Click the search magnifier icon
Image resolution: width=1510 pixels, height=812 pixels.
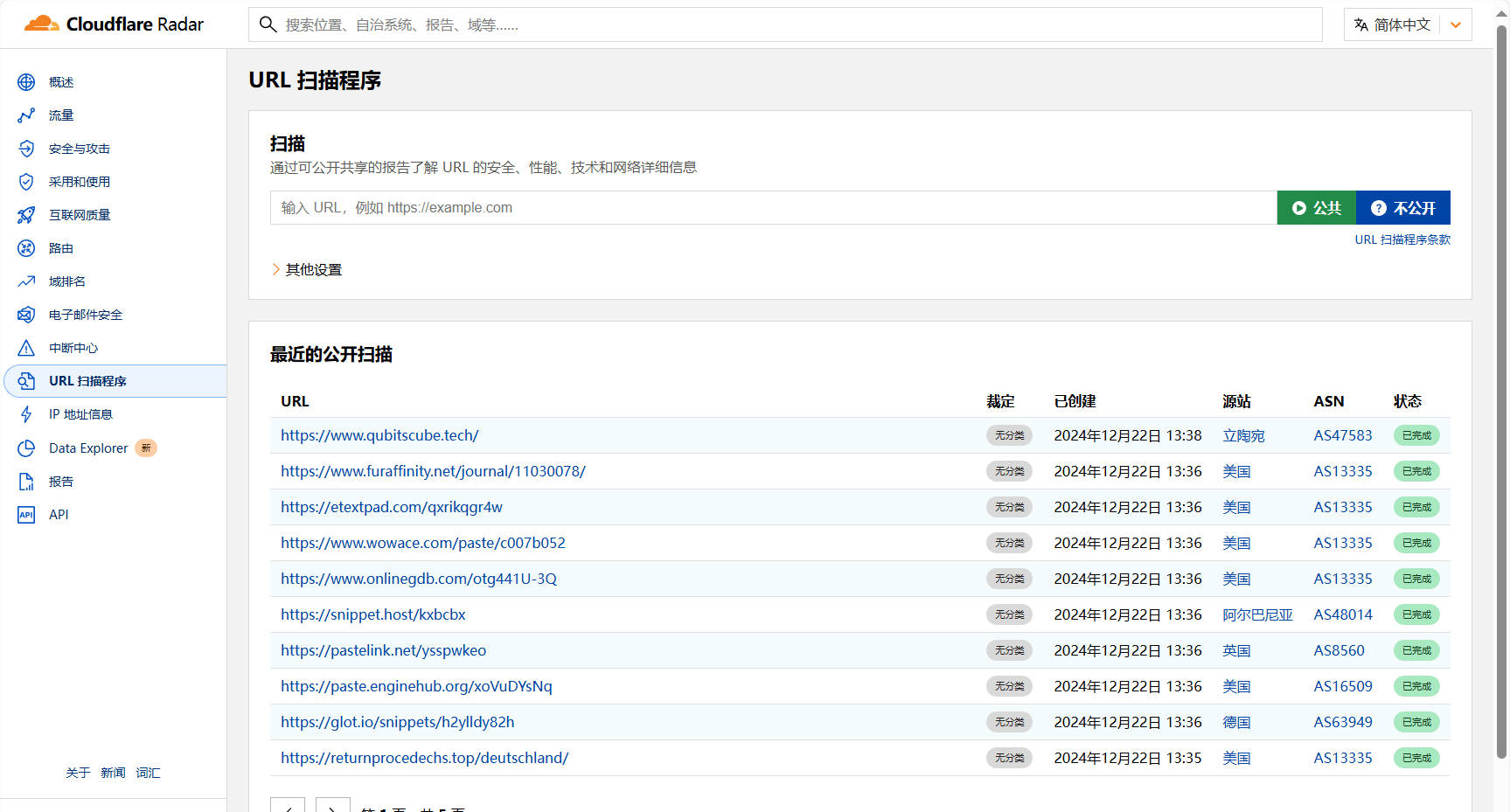[268, 24]
